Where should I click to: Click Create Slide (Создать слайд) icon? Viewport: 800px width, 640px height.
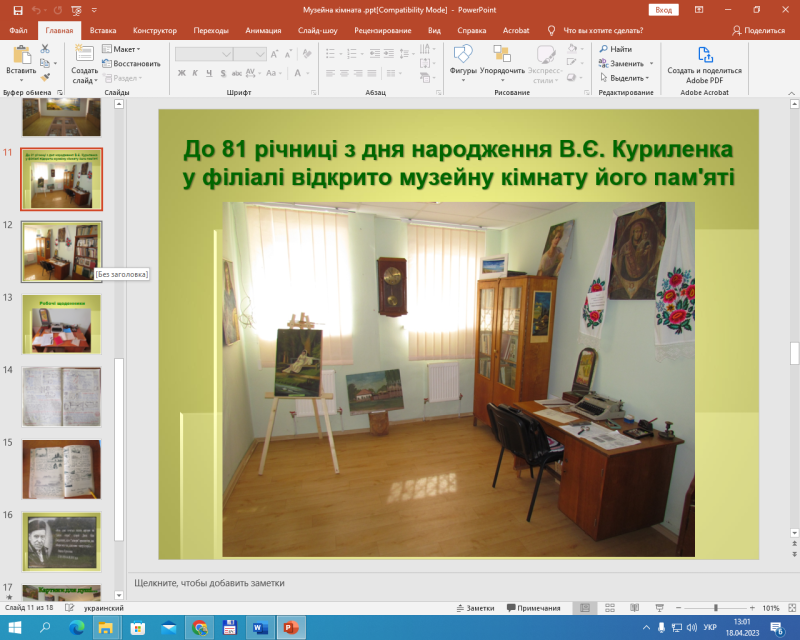tap(84, 56)
